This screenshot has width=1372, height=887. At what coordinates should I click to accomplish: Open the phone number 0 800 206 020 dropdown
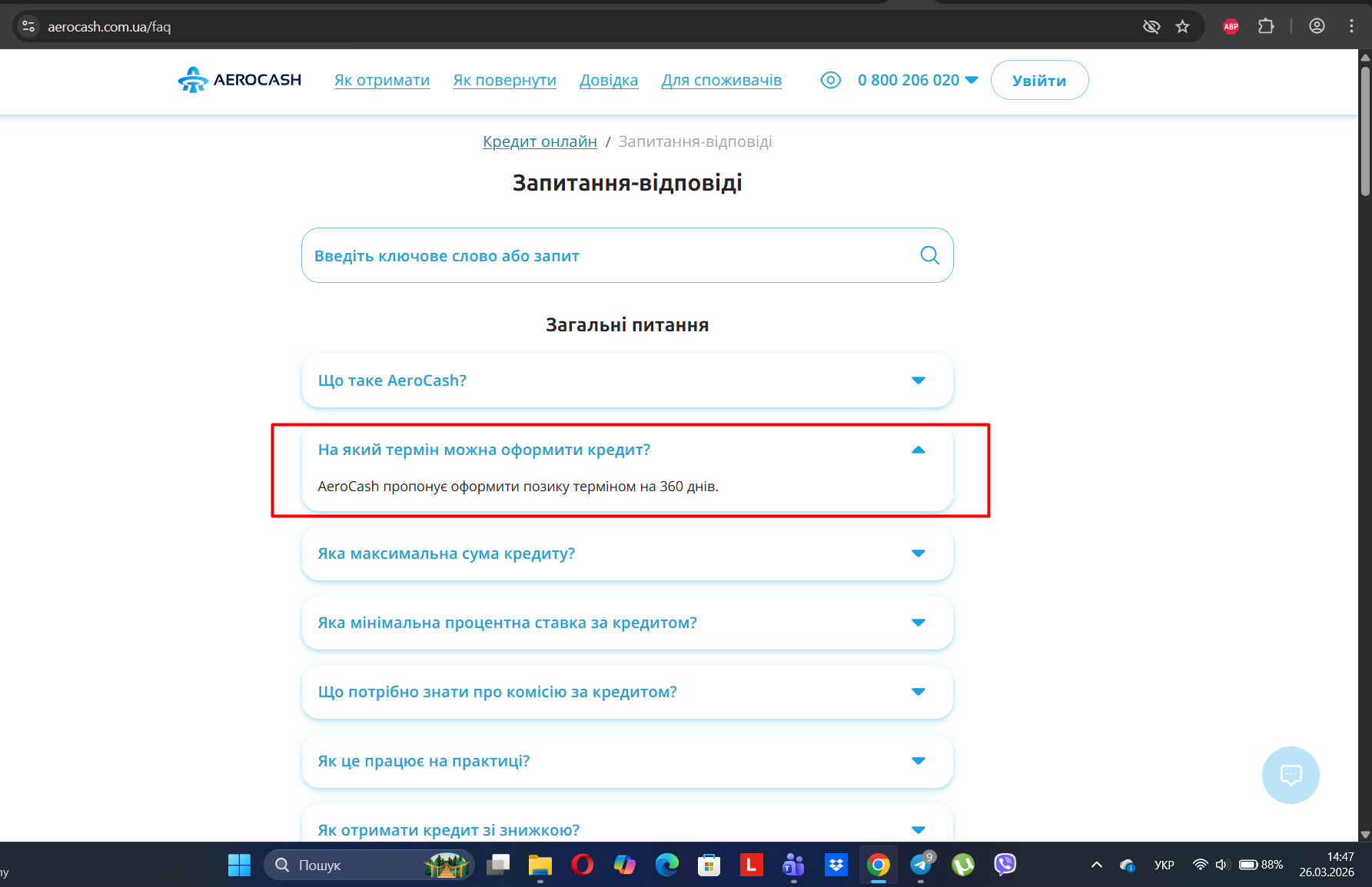918,80
